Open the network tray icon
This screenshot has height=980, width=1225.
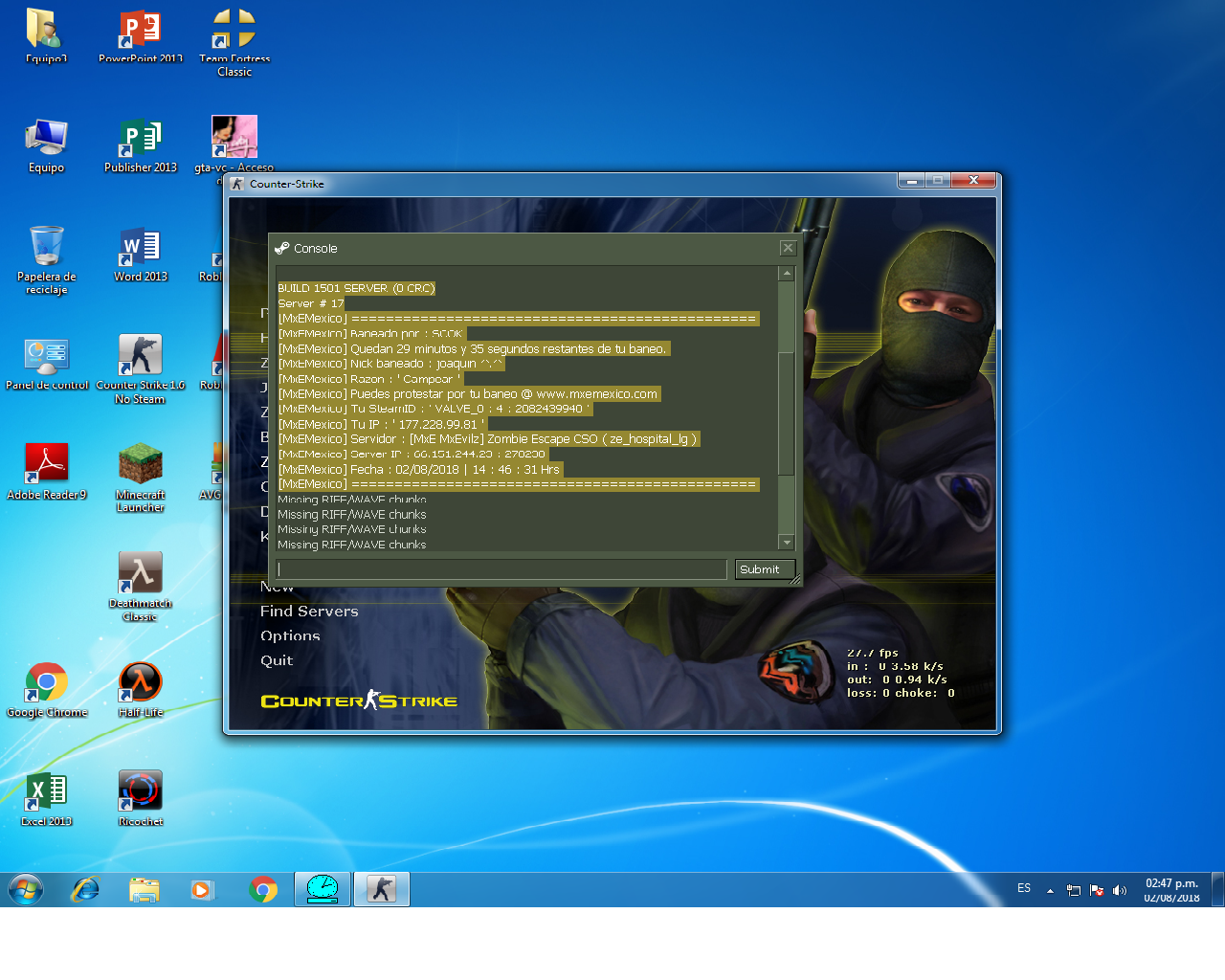click(x=1074, y=890)
